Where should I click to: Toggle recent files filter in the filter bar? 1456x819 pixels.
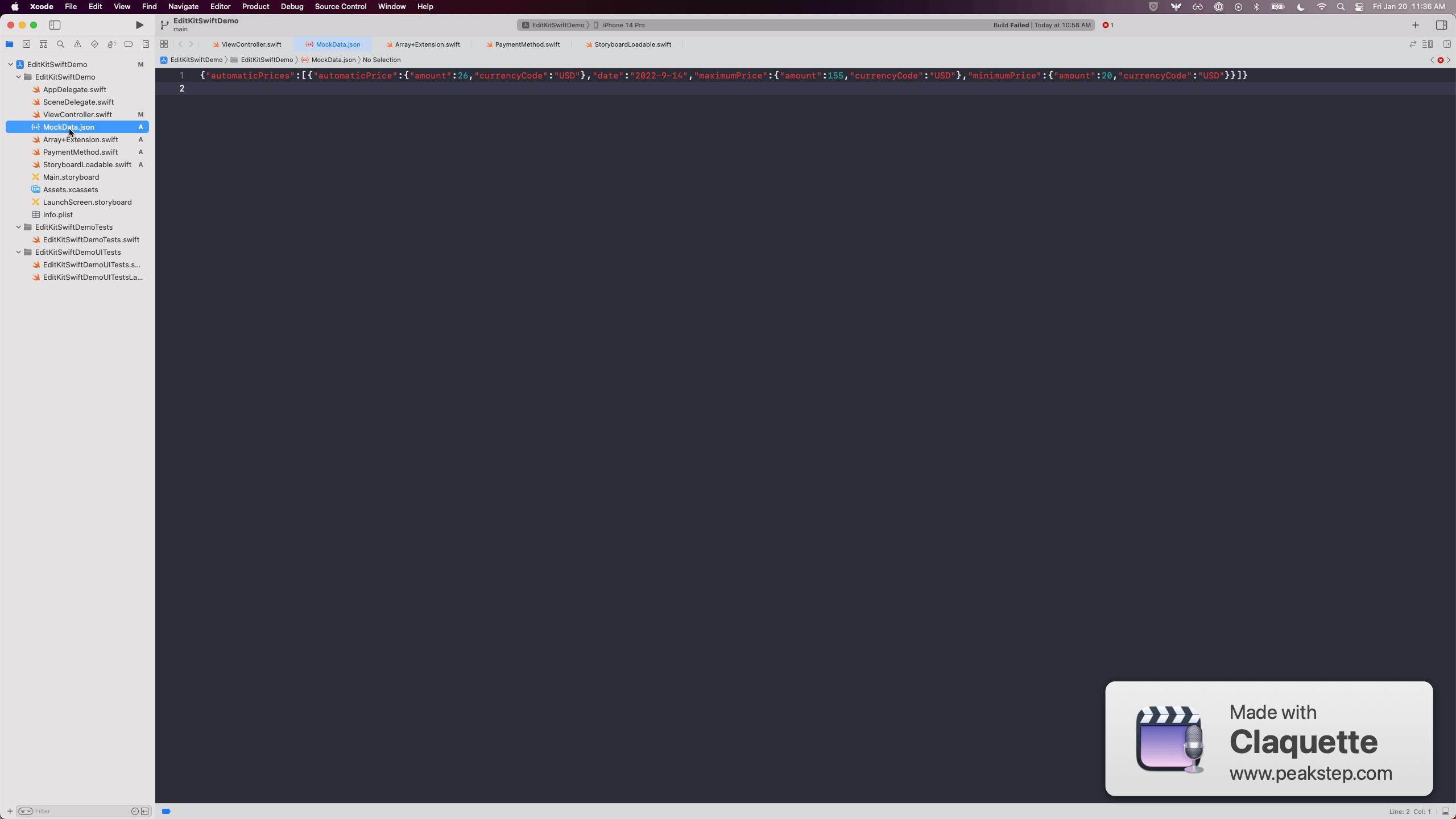point(134,811)
